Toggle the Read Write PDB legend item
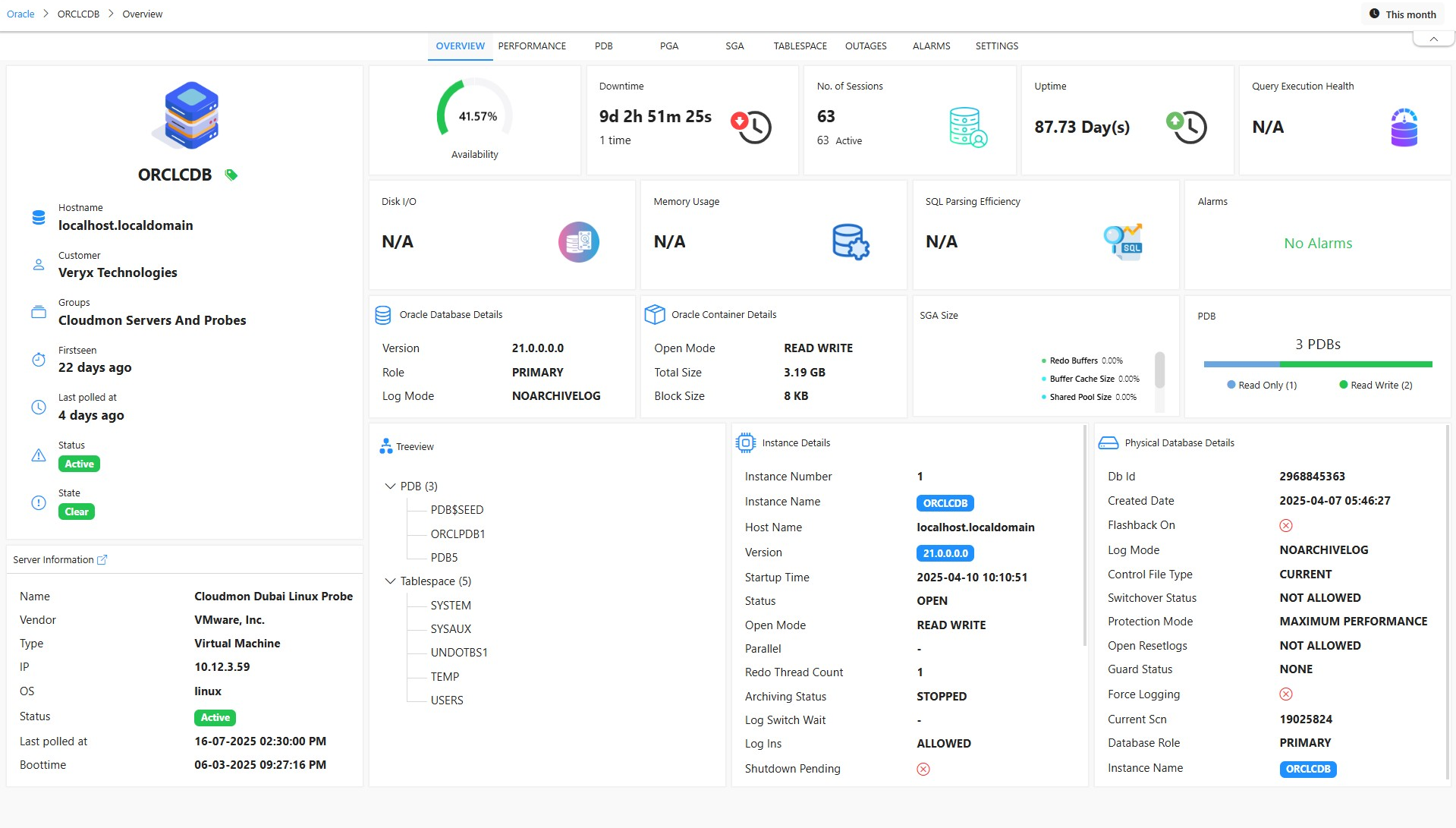 [x=1375, y=386]
